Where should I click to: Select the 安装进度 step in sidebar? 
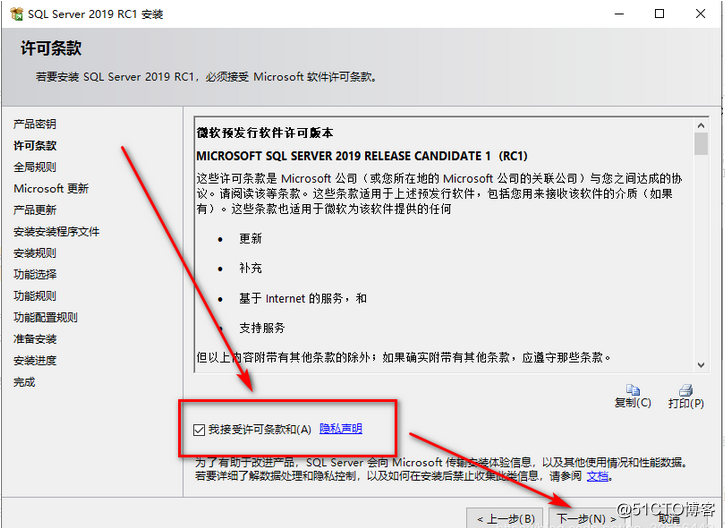35,361
